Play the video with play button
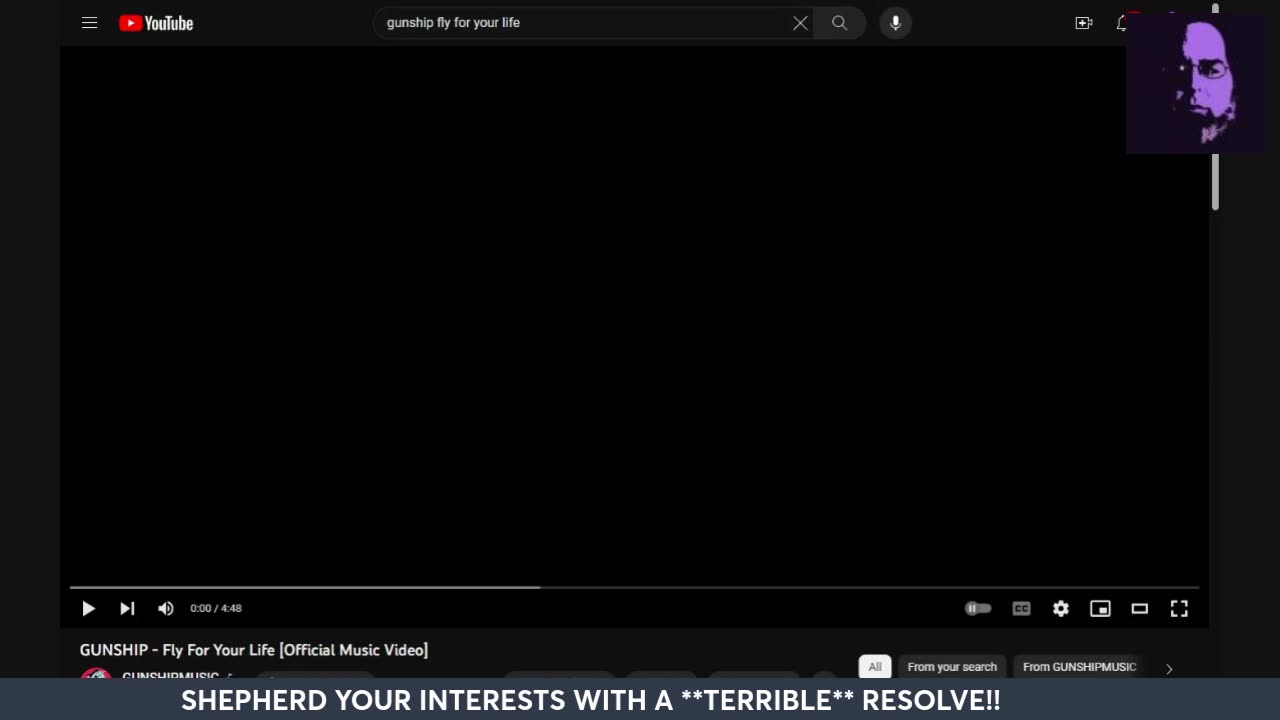This screenshot has height=720, width=1280. tap(88, 608)
